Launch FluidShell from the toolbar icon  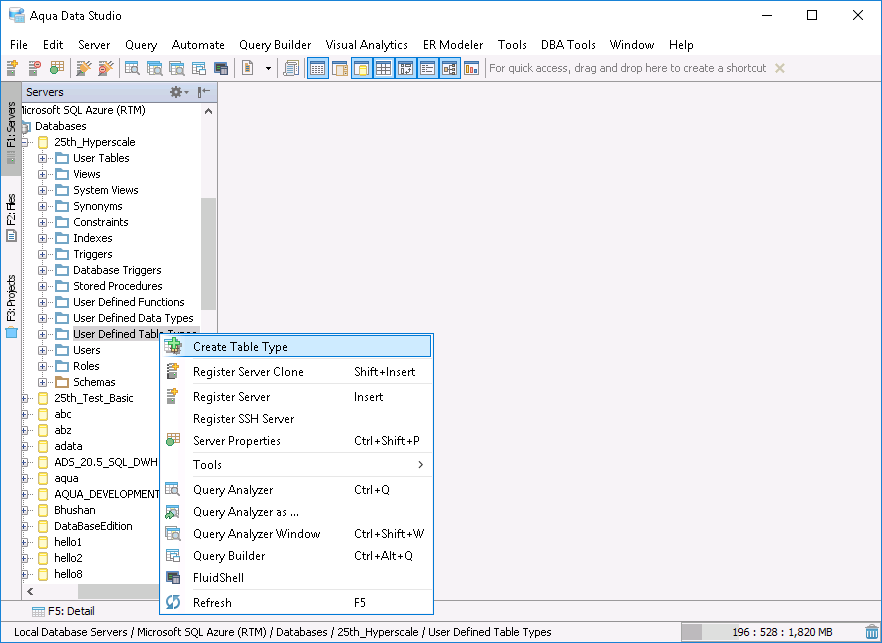click(221, 68)
